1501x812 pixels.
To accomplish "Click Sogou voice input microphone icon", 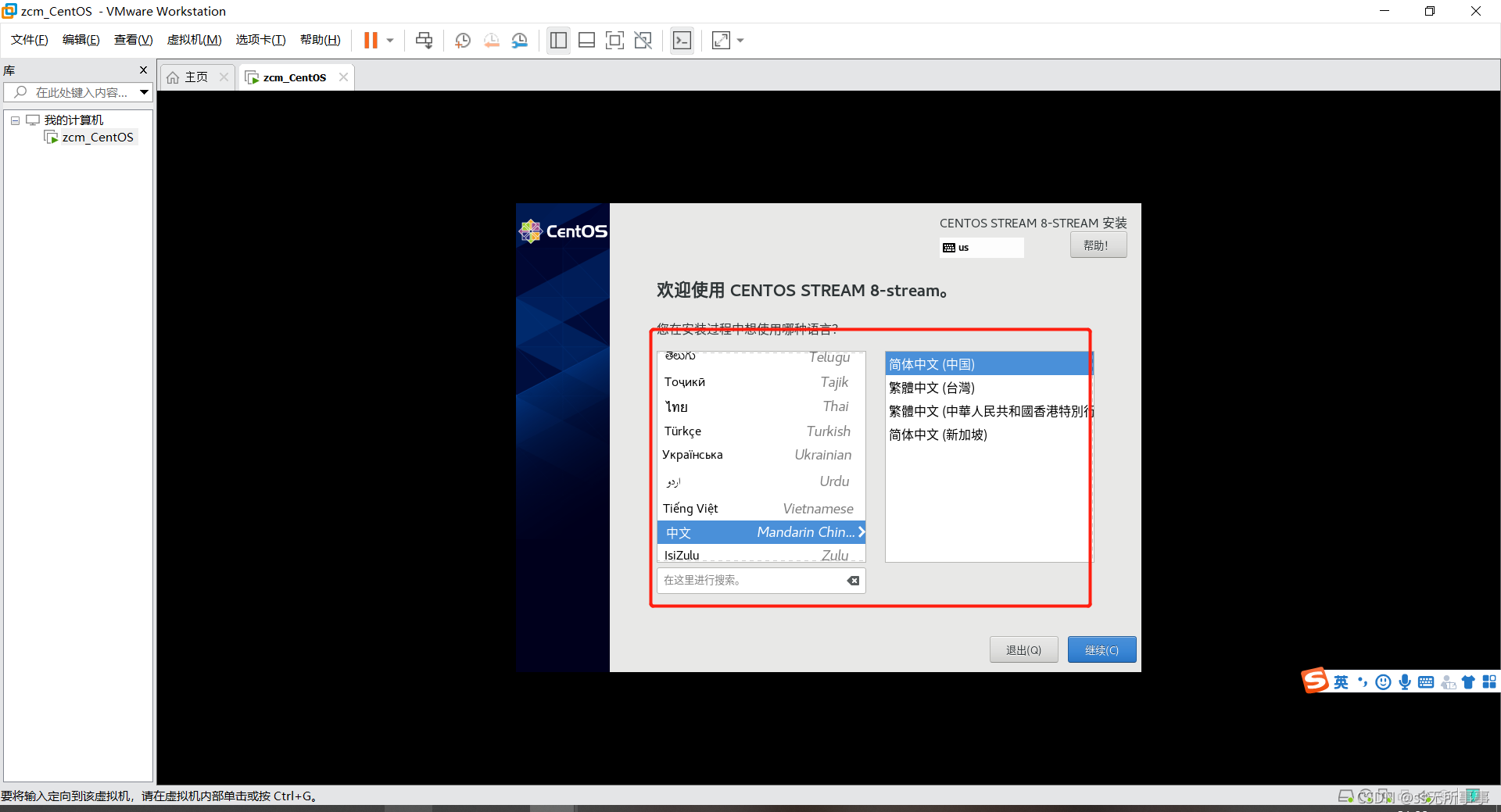I will coord(1405,682).
